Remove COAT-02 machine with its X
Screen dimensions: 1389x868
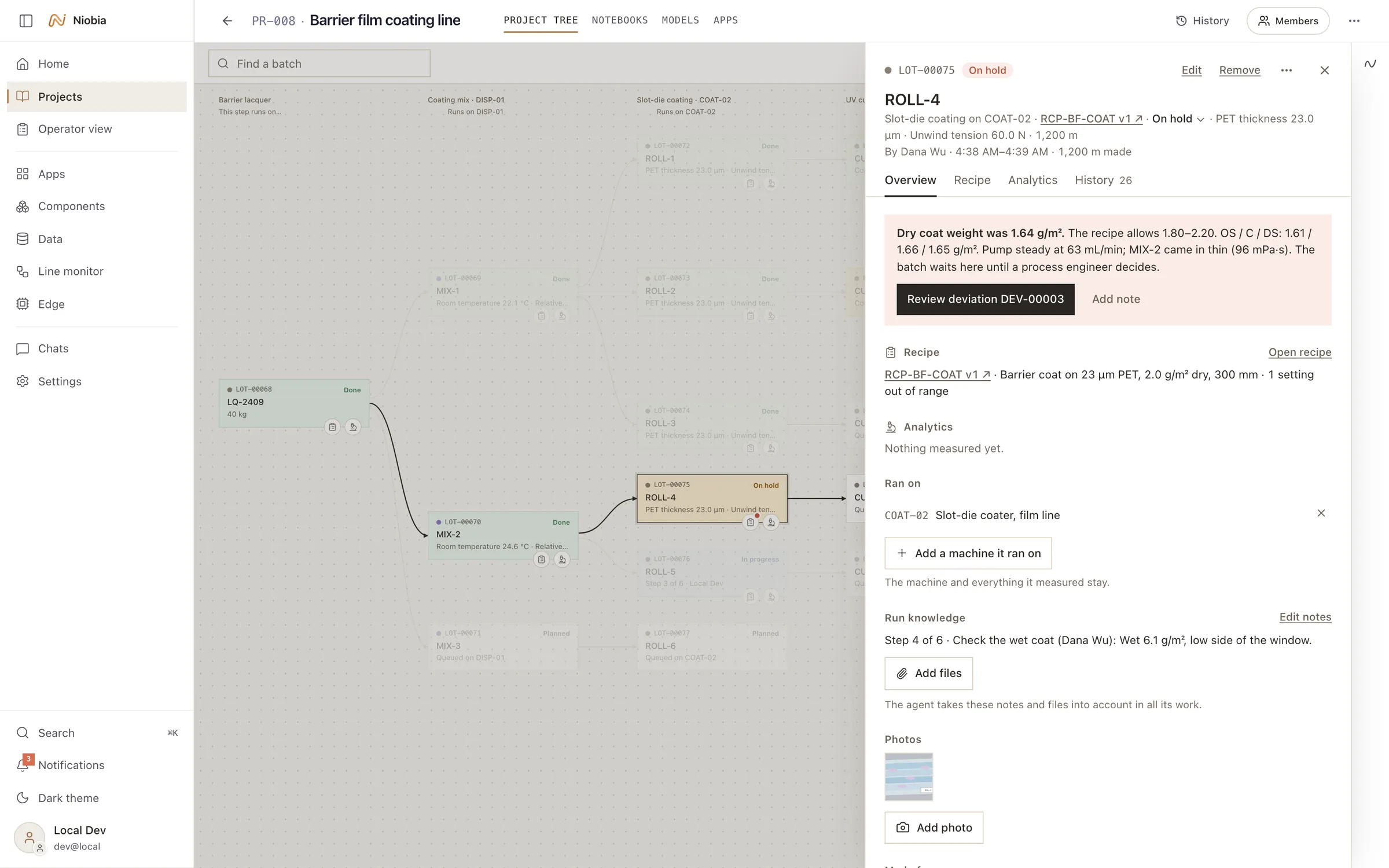pos(1321,514)
